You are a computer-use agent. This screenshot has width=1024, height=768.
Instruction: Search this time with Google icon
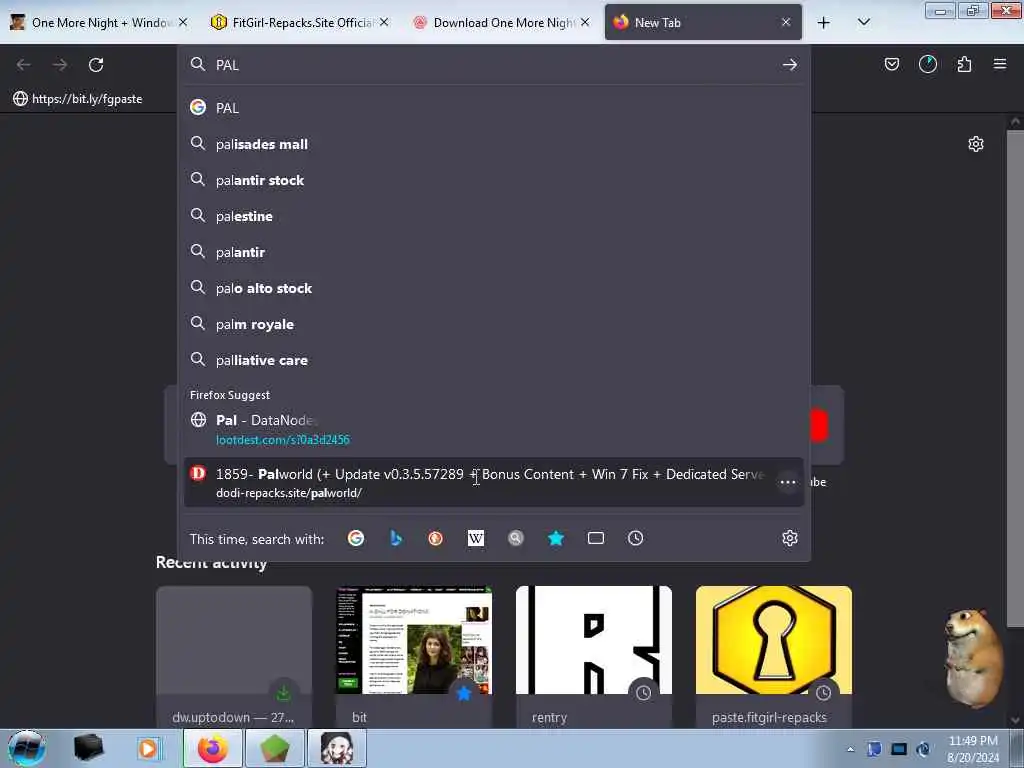coord(356,538)
